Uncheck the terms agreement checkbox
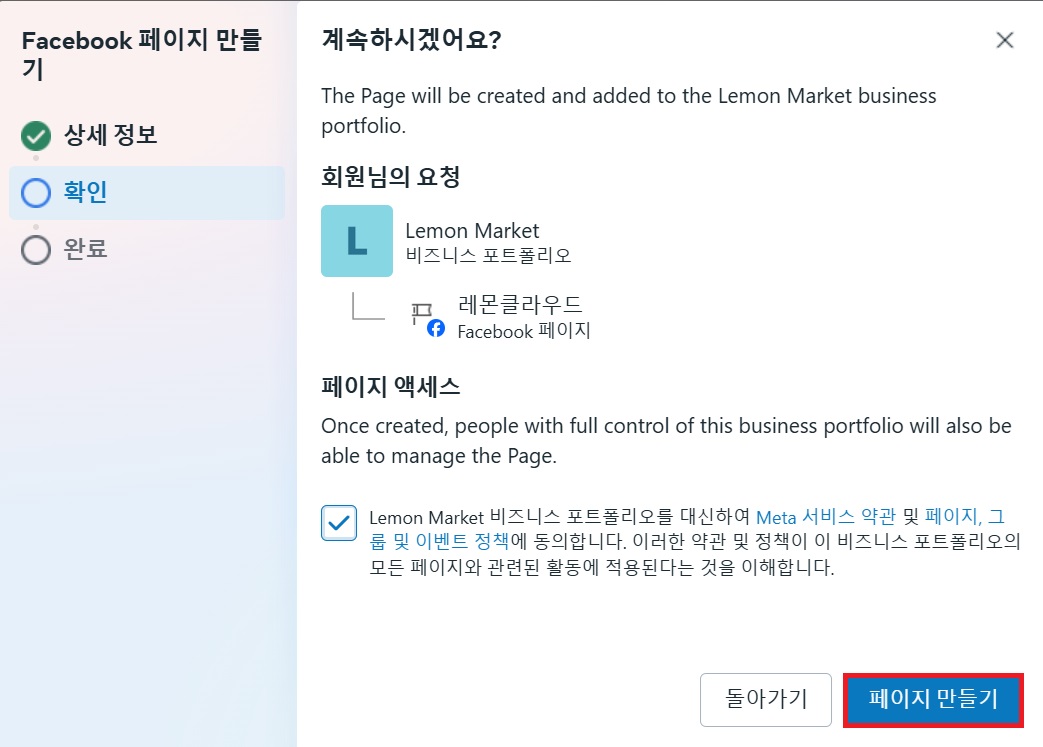The image size is (1043, 747). click(x=339, y=523)
